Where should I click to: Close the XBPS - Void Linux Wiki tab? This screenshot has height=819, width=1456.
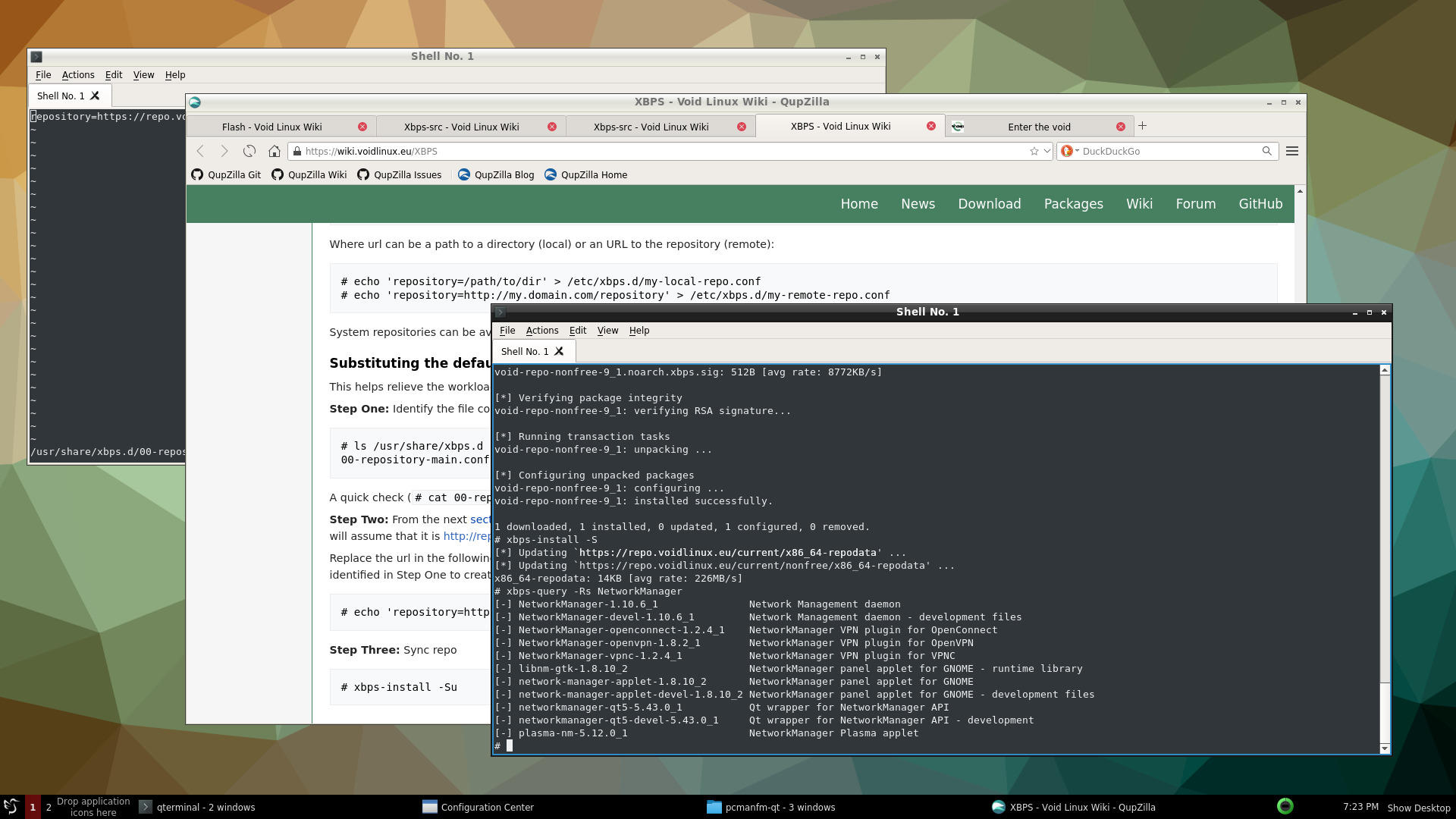click(x=931, y=126)
